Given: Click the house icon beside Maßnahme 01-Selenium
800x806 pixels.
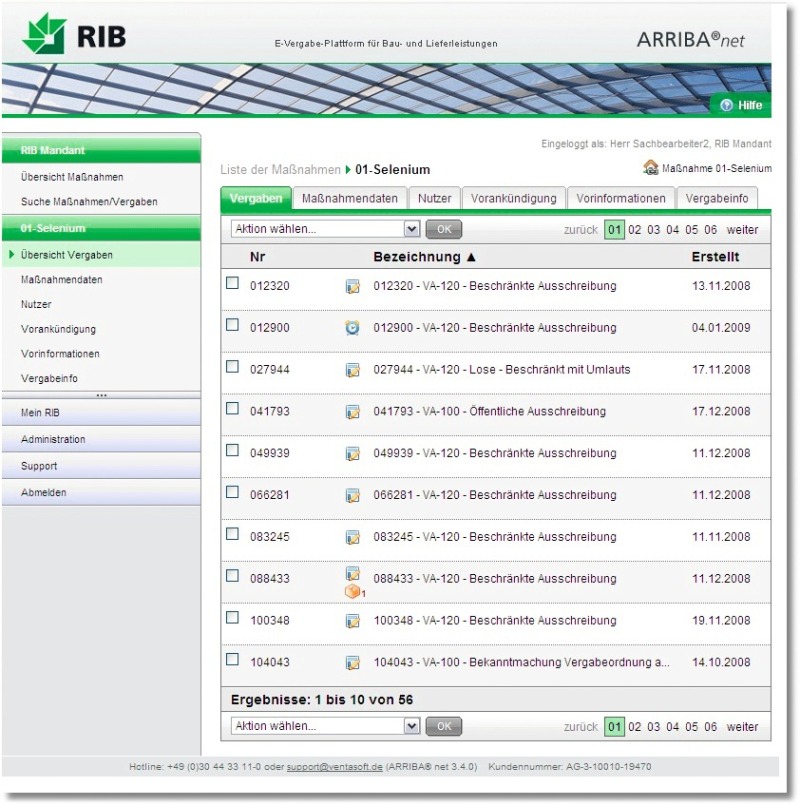Looking at the screenshot, I should [650, 167].
